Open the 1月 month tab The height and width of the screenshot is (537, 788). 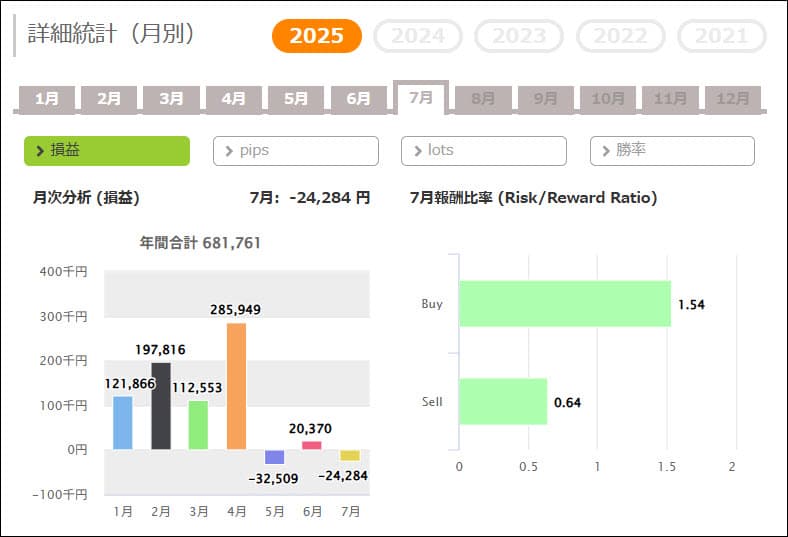click(47, 99)
